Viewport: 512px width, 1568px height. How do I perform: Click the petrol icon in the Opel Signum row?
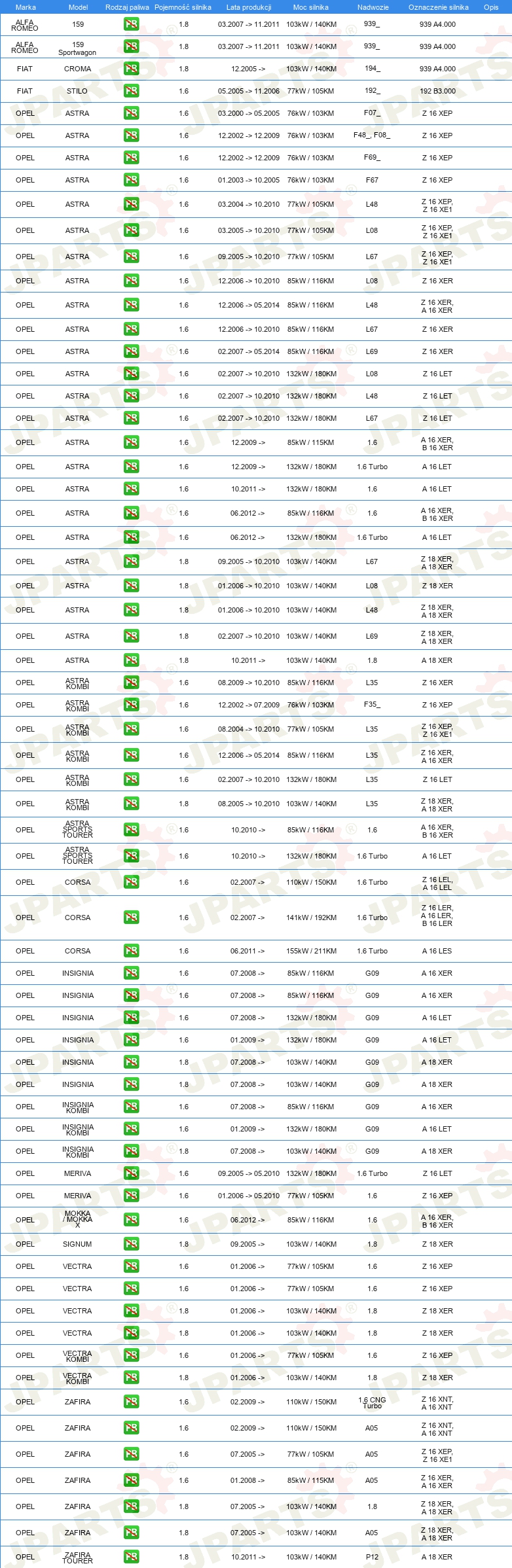tap(131, 1244)
